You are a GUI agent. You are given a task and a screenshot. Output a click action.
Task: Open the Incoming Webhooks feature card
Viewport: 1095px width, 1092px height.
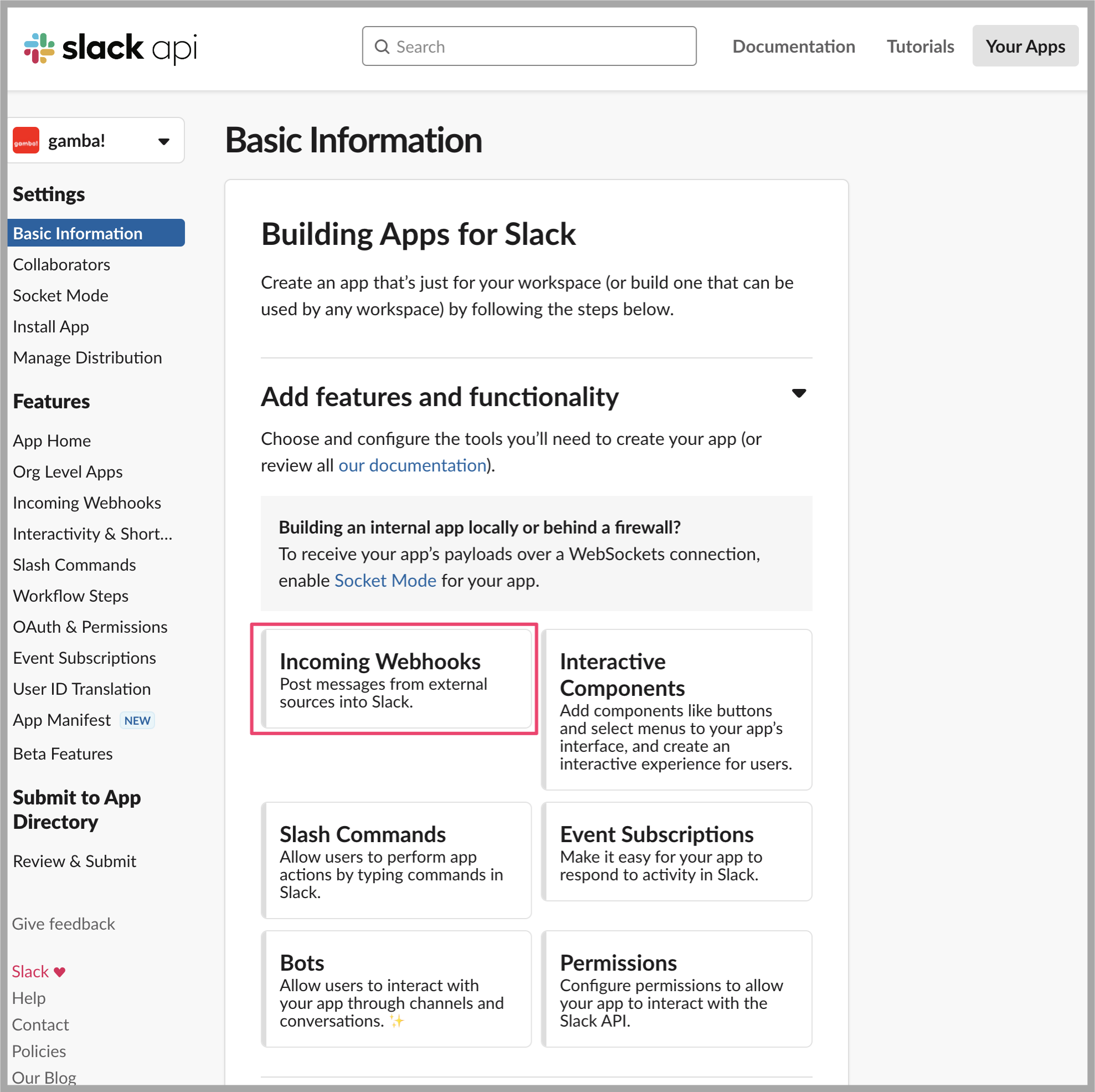(x=396, y=679)
